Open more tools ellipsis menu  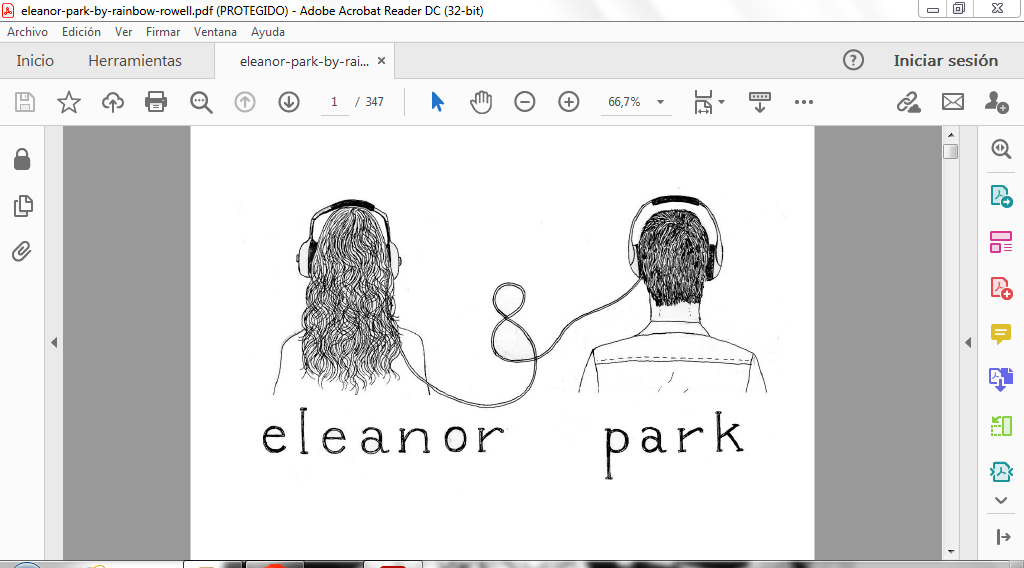pyautogui.click(x=804, y=102)
